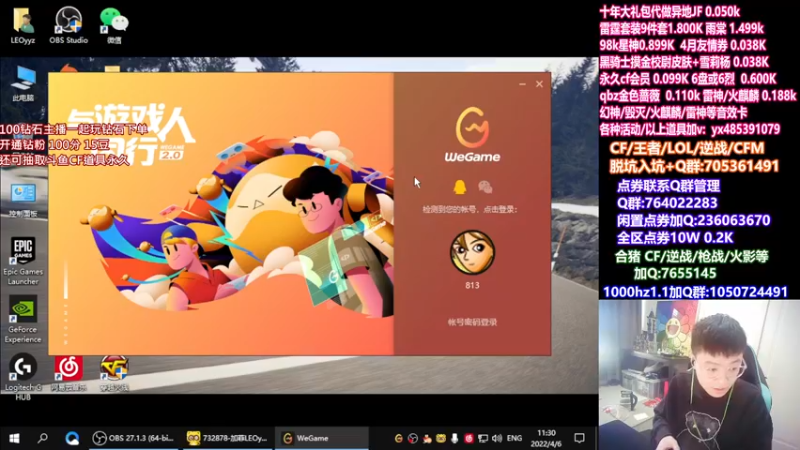Select the 控制面板 Control Panel icon
800x450 pixels.
tap(23, 200)
